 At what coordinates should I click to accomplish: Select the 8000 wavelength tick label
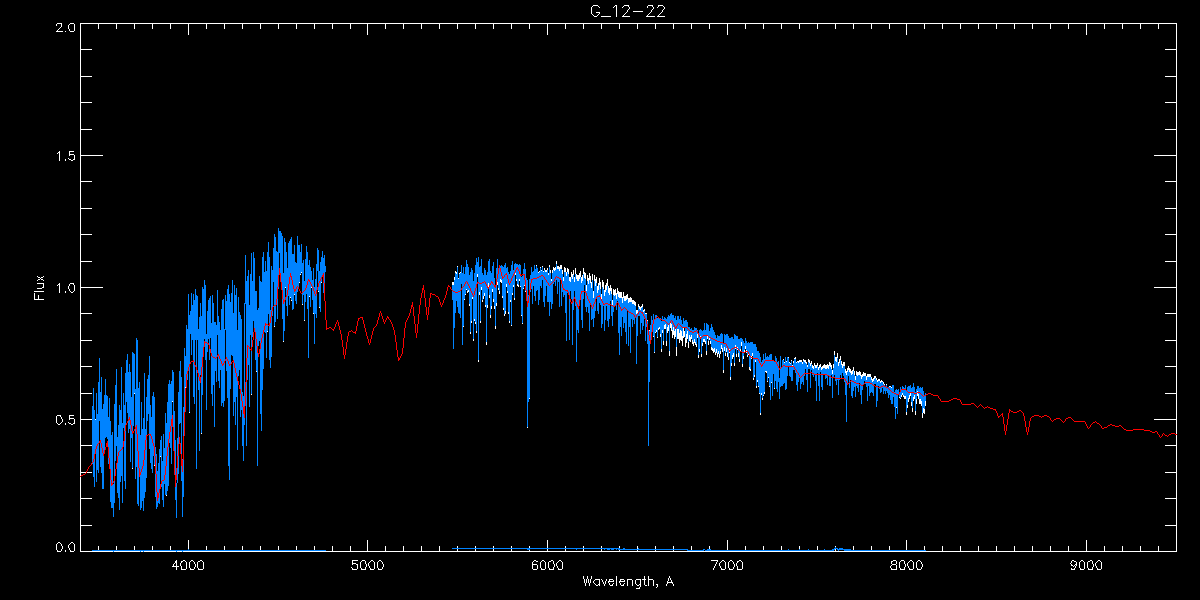click(907, 565)
